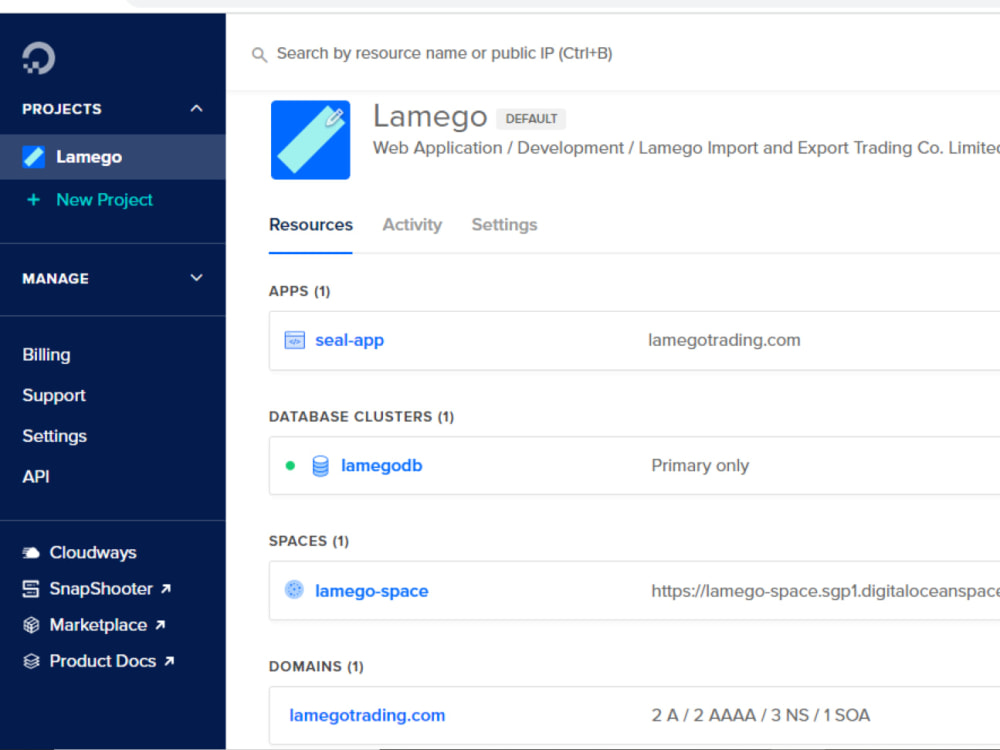Expand the Manage section chevron
1000x750 pixels.
(x=196, y=278)
